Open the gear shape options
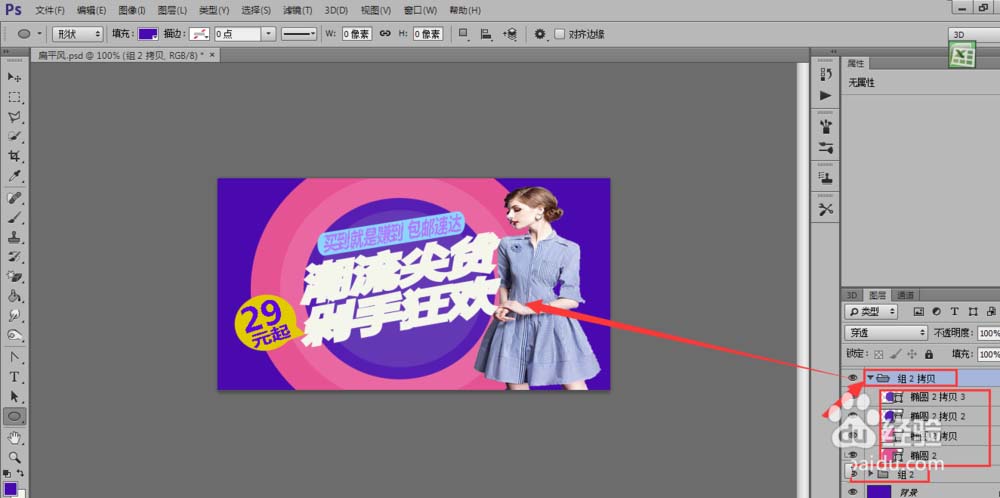 click(541, 34)
